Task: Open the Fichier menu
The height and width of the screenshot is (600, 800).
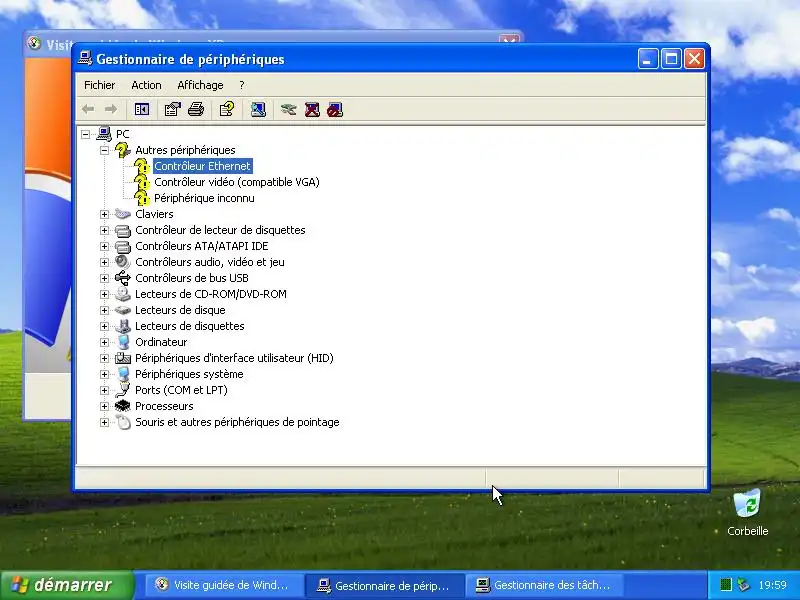Action: click(x=99, y=85)
